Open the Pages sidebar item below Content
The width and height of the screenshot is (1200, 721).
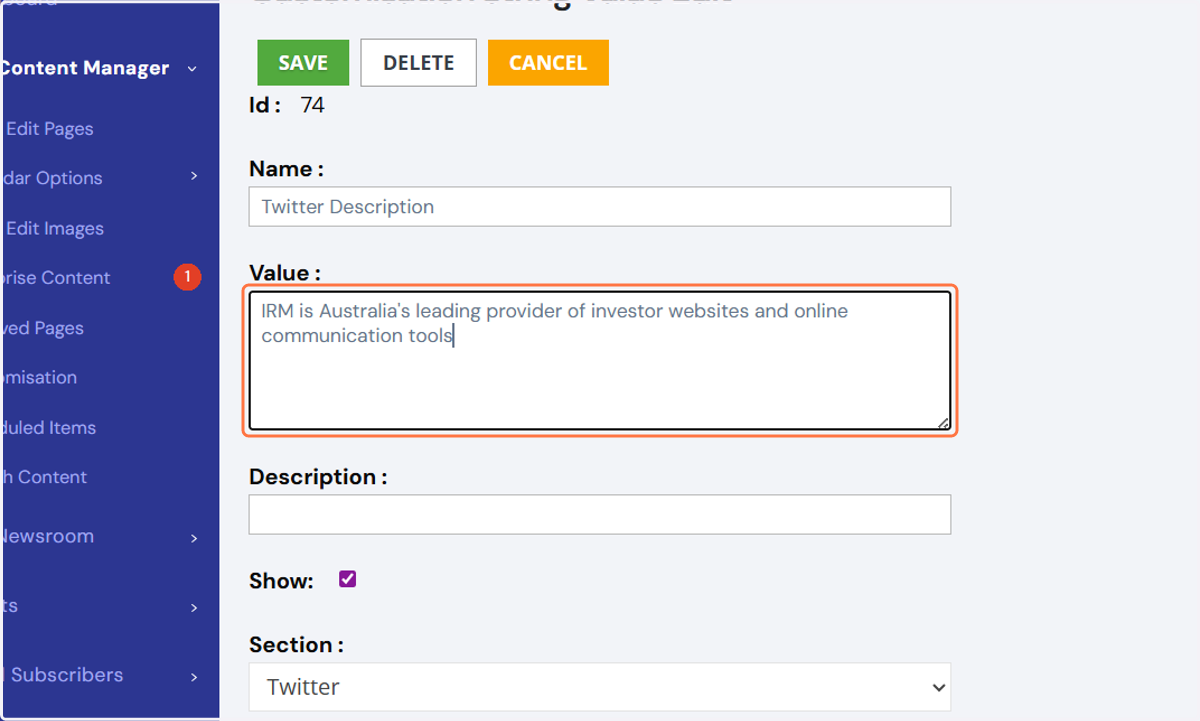click(43, 328)
